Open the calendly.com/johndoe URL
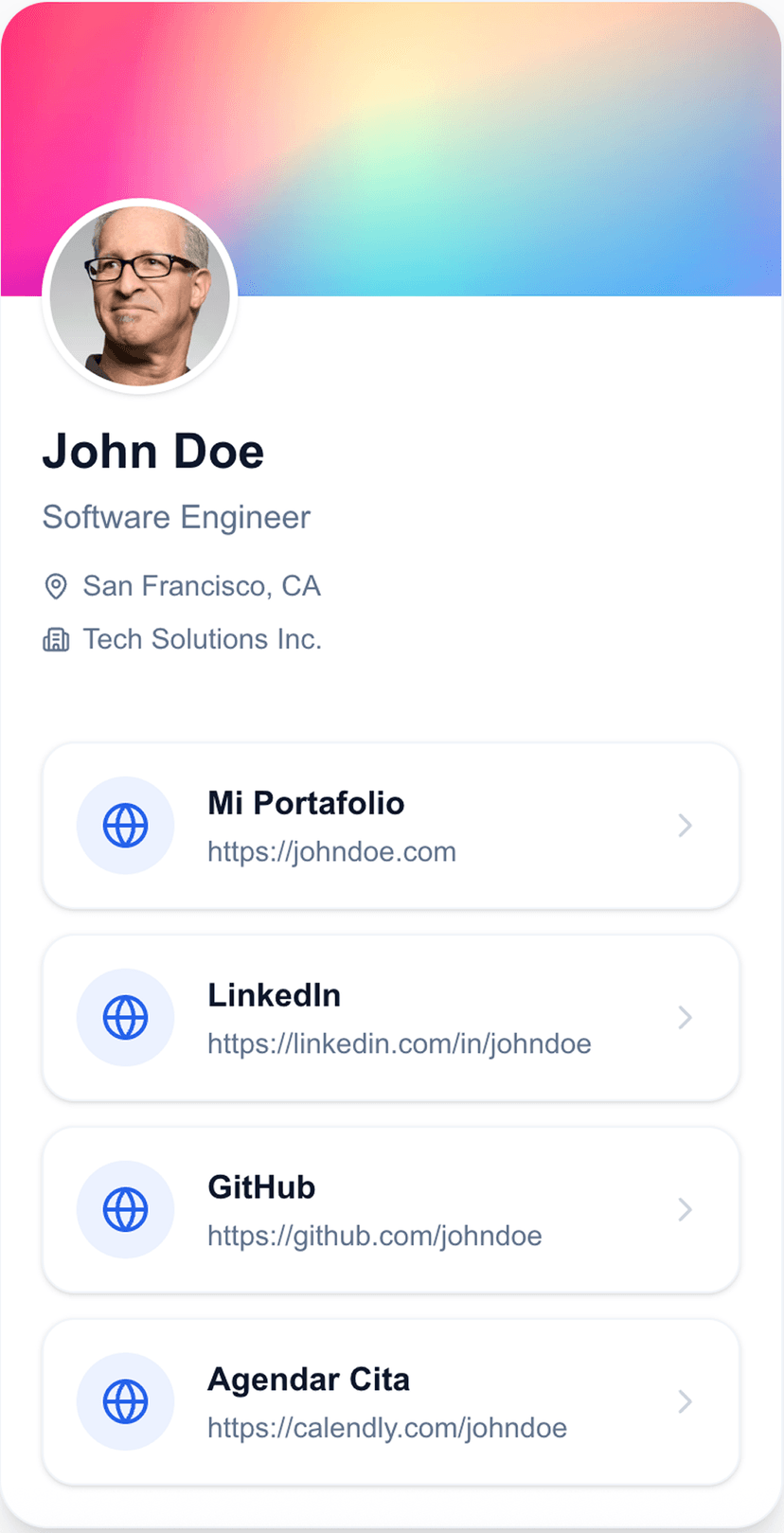 386,1429
